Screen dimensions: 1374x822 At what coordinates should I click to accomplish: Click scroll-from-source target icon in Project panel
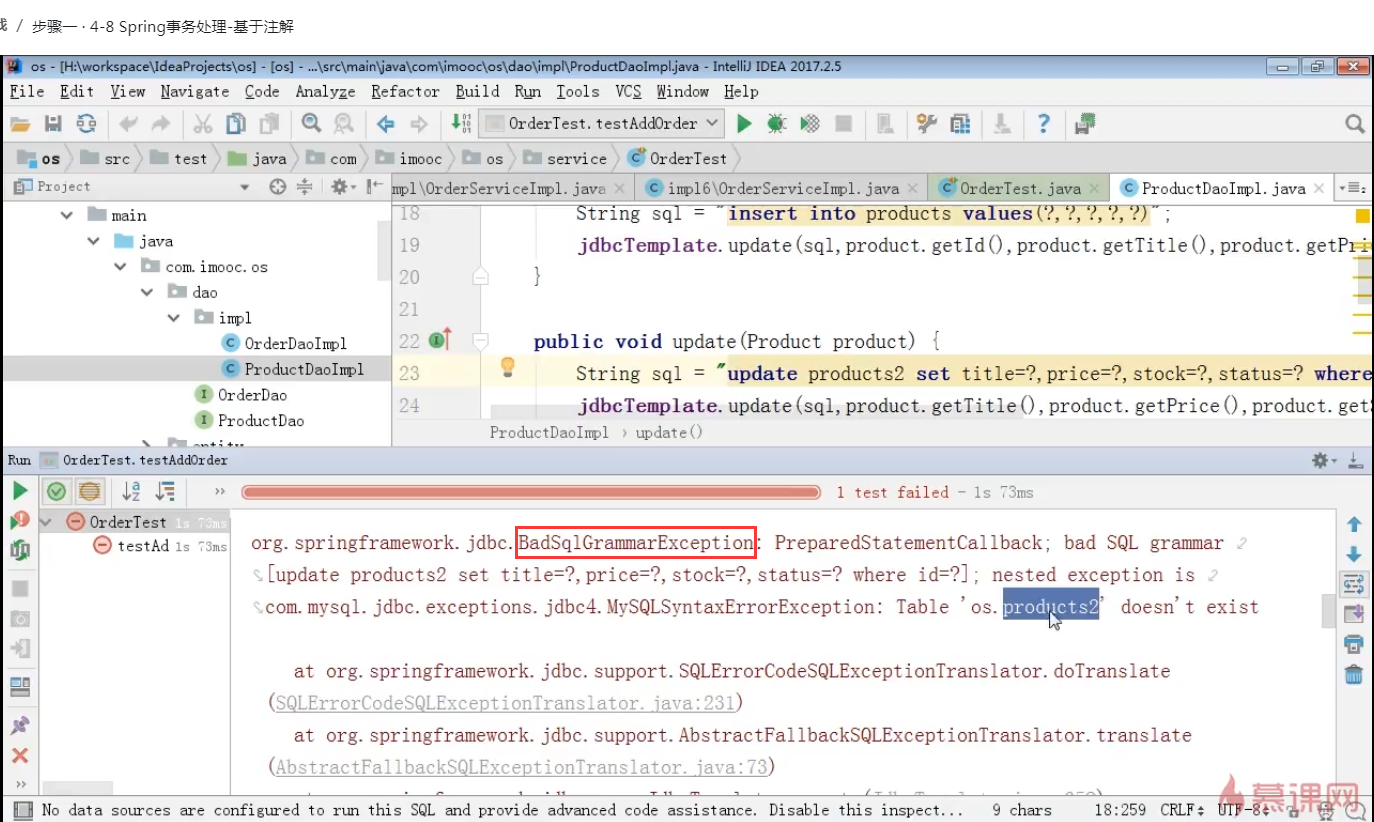(x=278, y=187)
